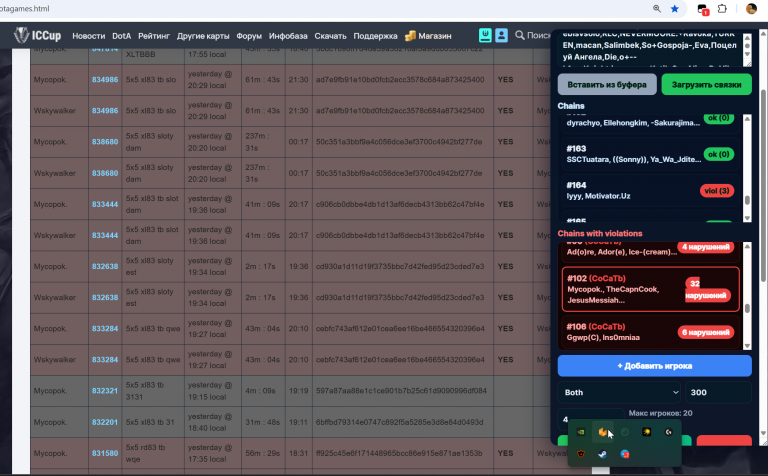Select violation chain #106 Ggwp(C), Ins0mniaa
The height and width of the screenshot is (476, 768).
[650, 332]
